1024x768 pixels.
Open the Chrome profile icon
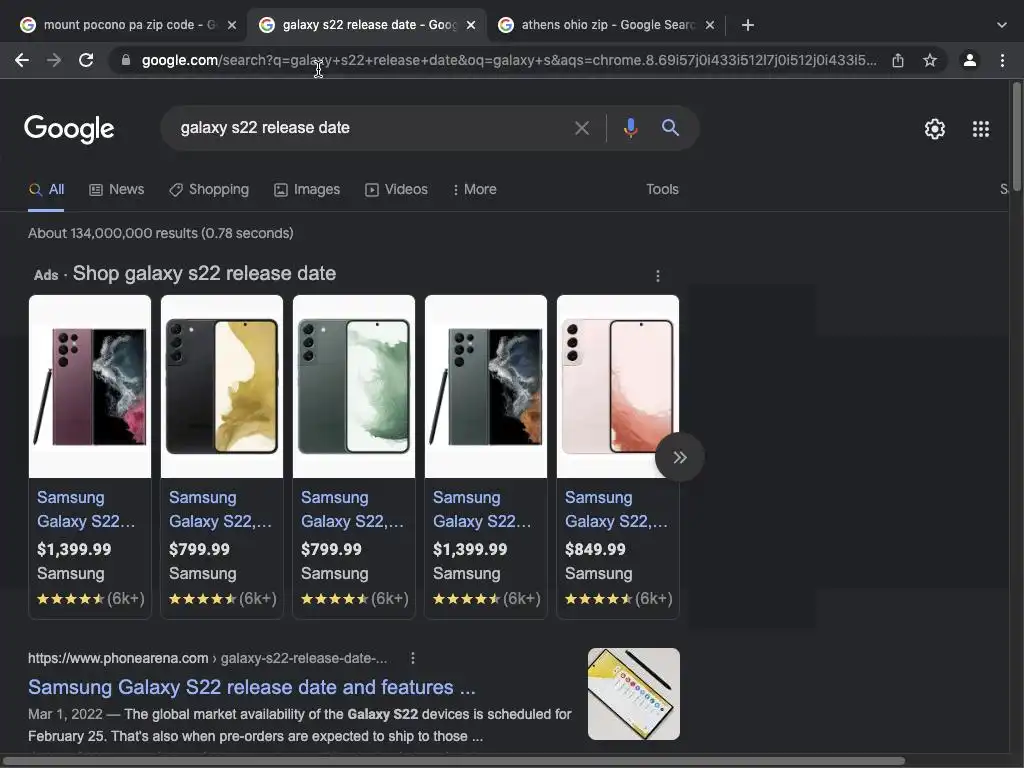(970, 61)
